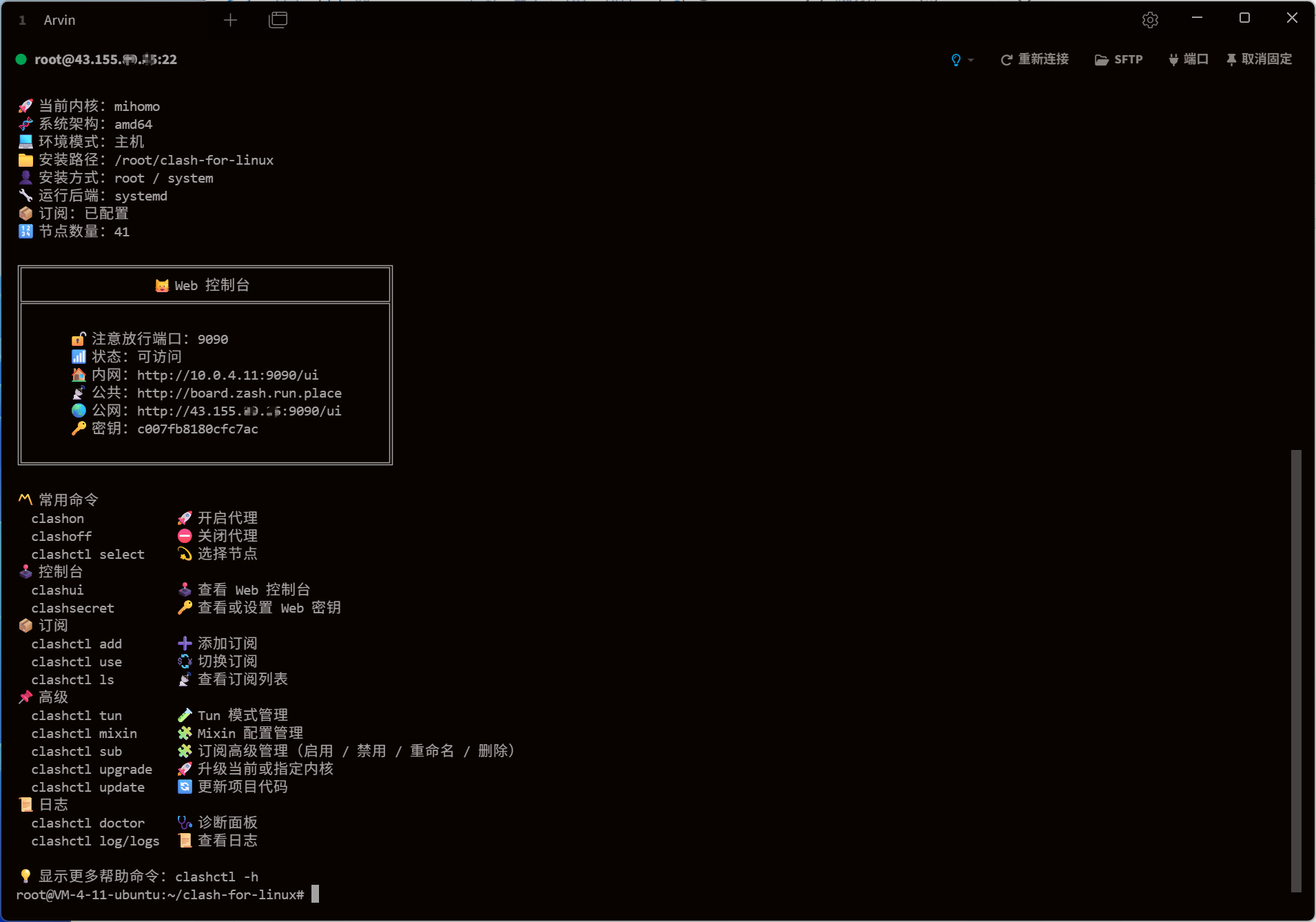This screenshot has height=922, width=1316.
Task: Open a new terminal tab with plus icon
Action: point(230,20)
